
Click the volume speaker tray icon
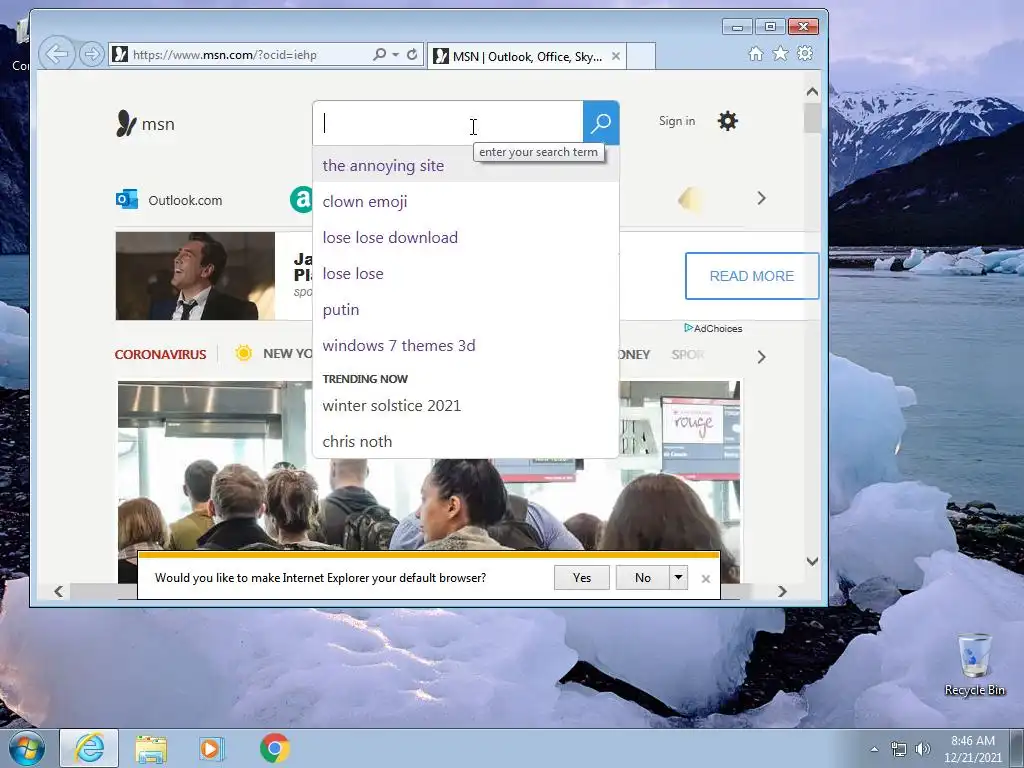click(922, 749)
